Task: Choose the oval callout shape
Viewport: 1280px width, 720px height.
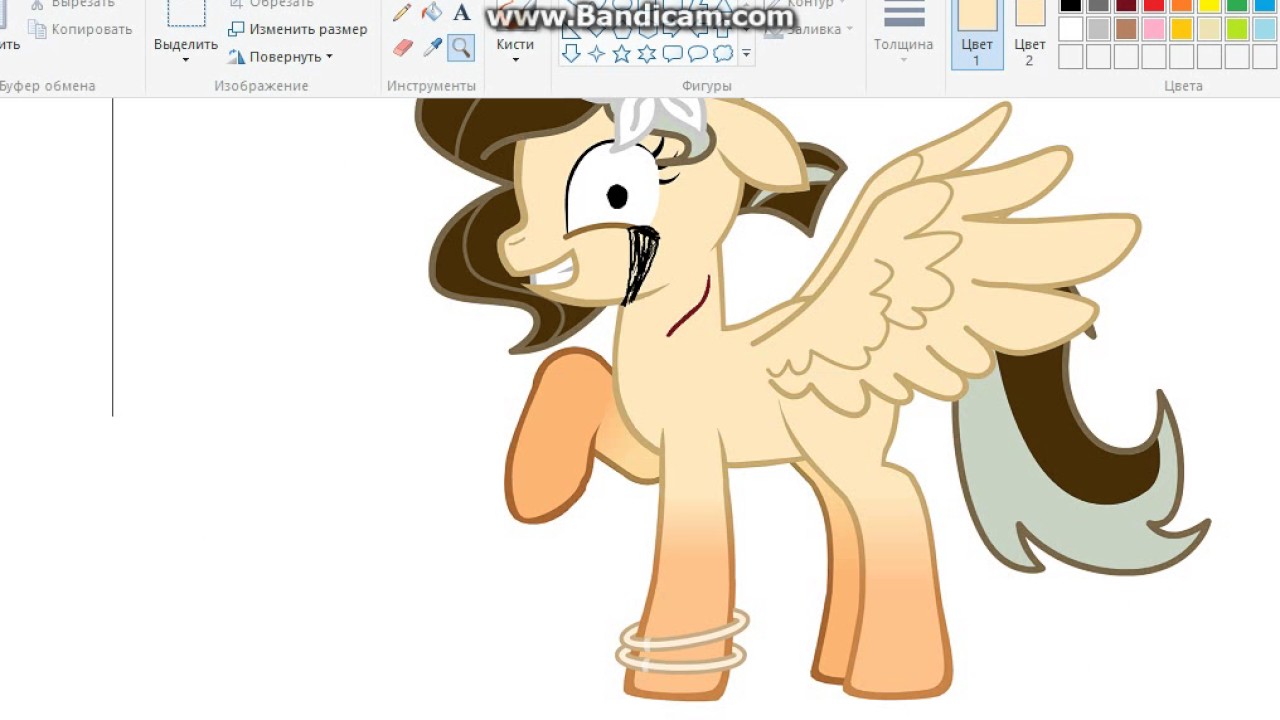Action: click(697, 53)
